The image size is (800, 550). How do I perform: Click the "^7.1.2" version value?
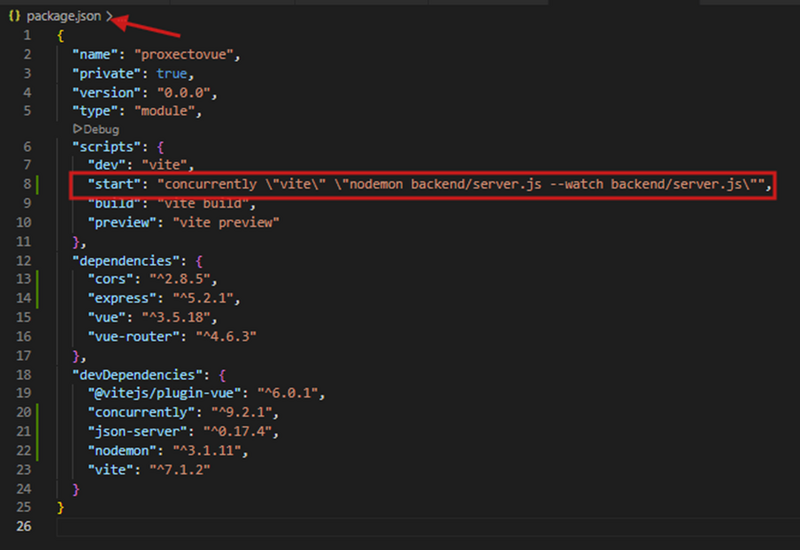pyautogui.click(x=180, y=470)
